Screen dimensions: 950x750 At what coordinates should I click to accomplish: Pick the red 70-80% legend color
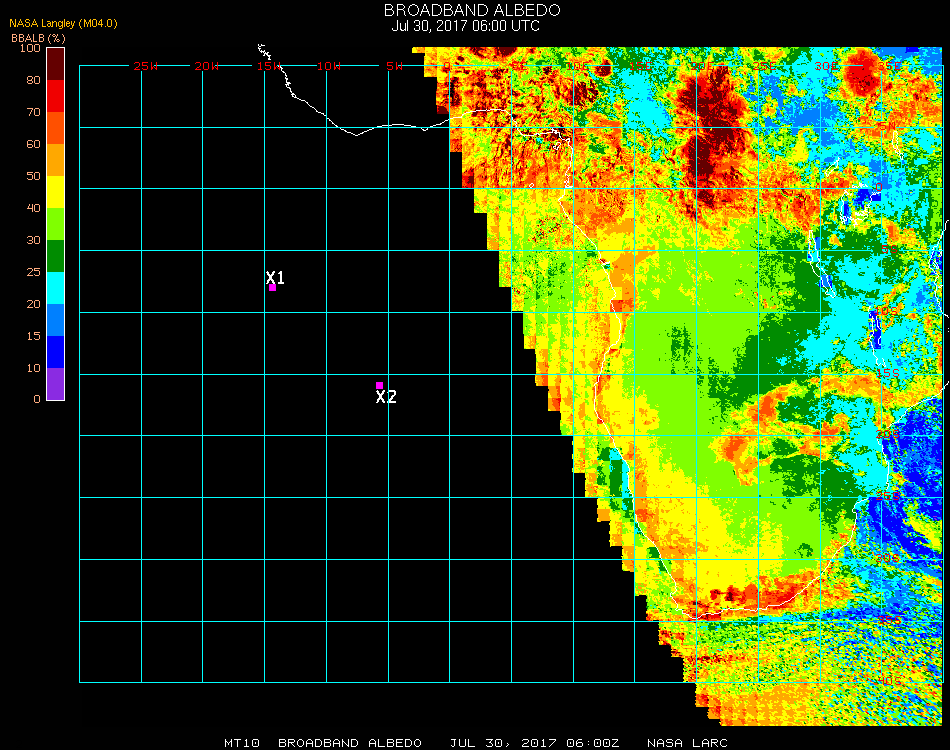[56, 95]
